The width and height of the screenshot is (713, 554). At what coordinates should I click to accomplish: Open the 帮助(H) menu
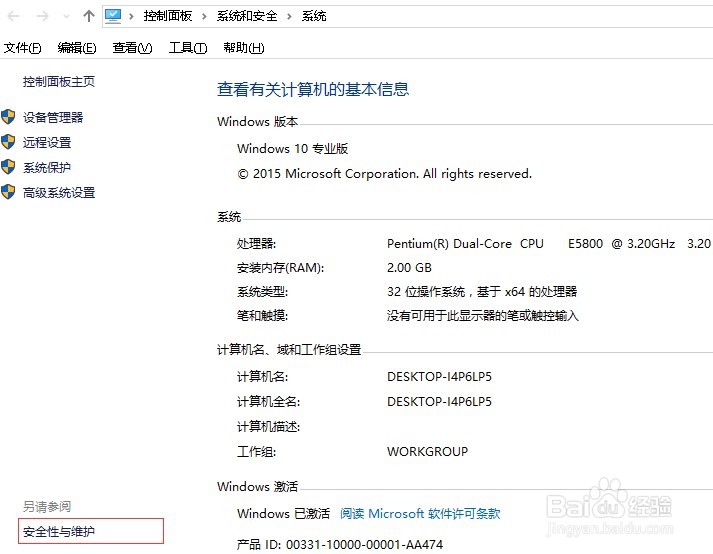click(x=244, y=48)
